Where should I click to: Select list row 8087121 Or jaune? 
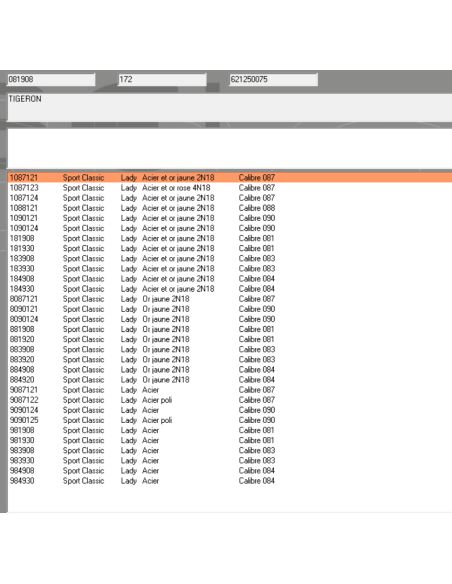coord(230,299)
